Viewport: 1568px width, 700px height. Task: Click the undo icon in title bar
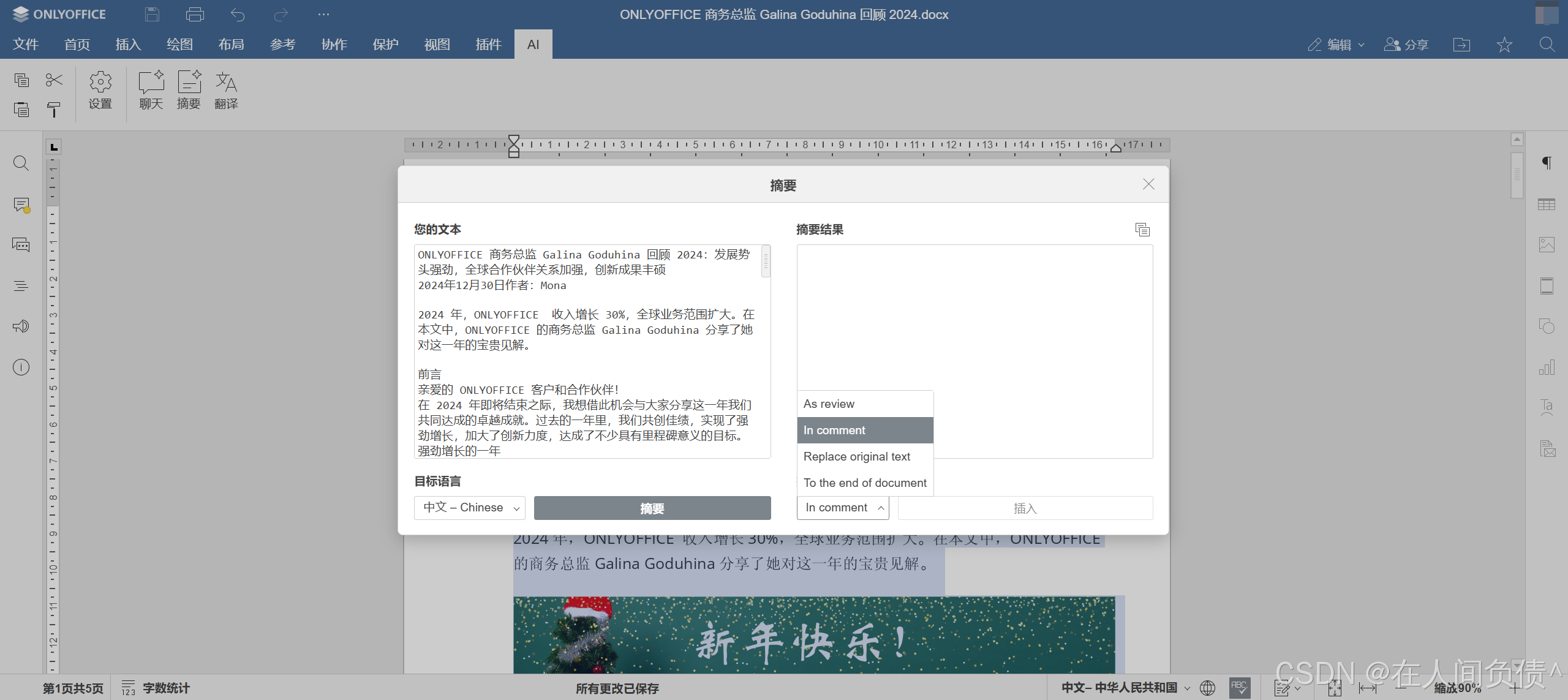(x=238, y=14)
